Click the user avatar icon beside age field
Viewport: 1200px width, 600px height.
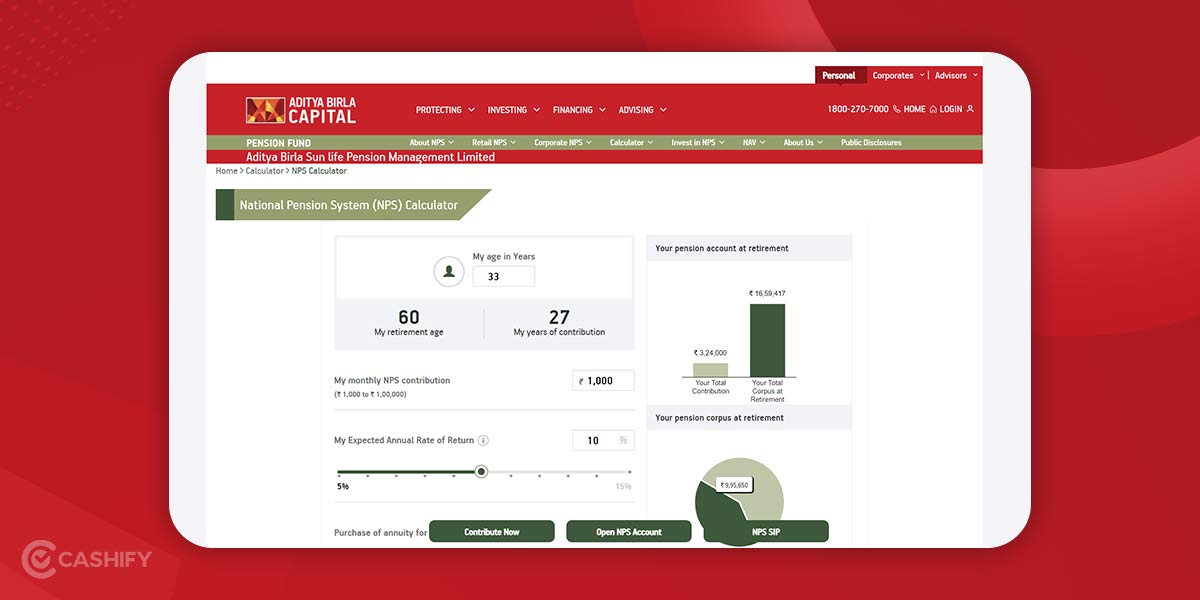(448, 271)
